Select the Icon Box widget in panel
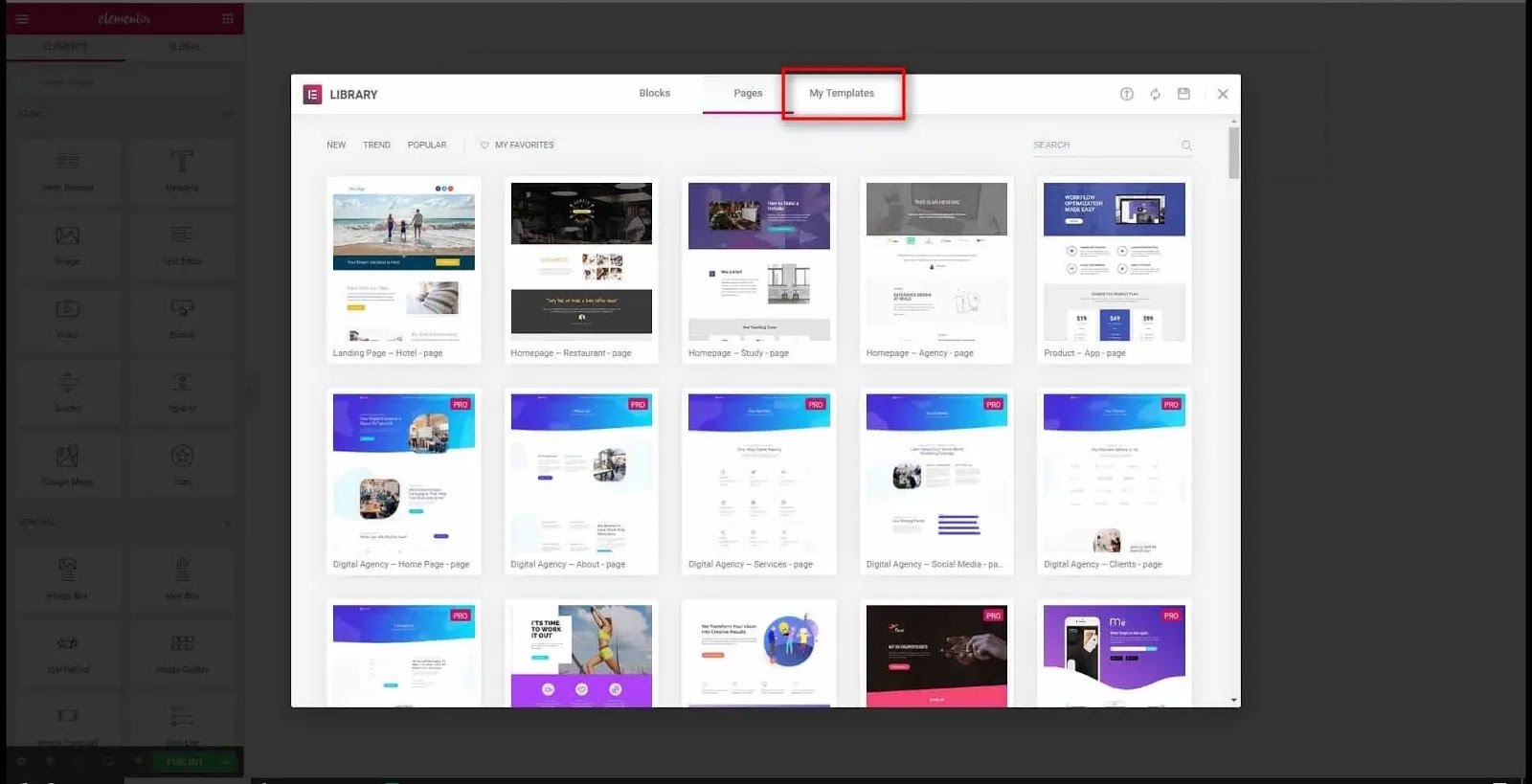 [x=182, y=578]
